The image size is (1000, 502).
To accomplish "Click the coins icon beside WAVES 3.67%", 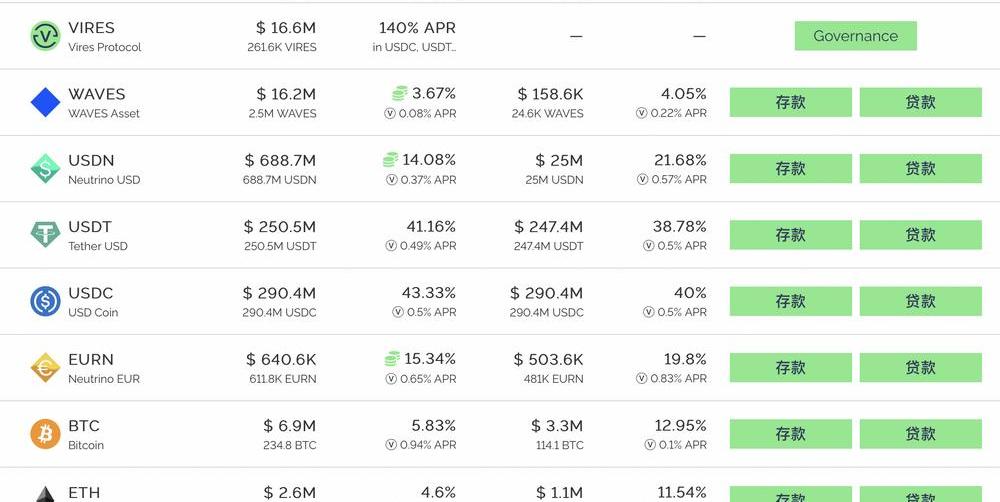I will 400,94.
